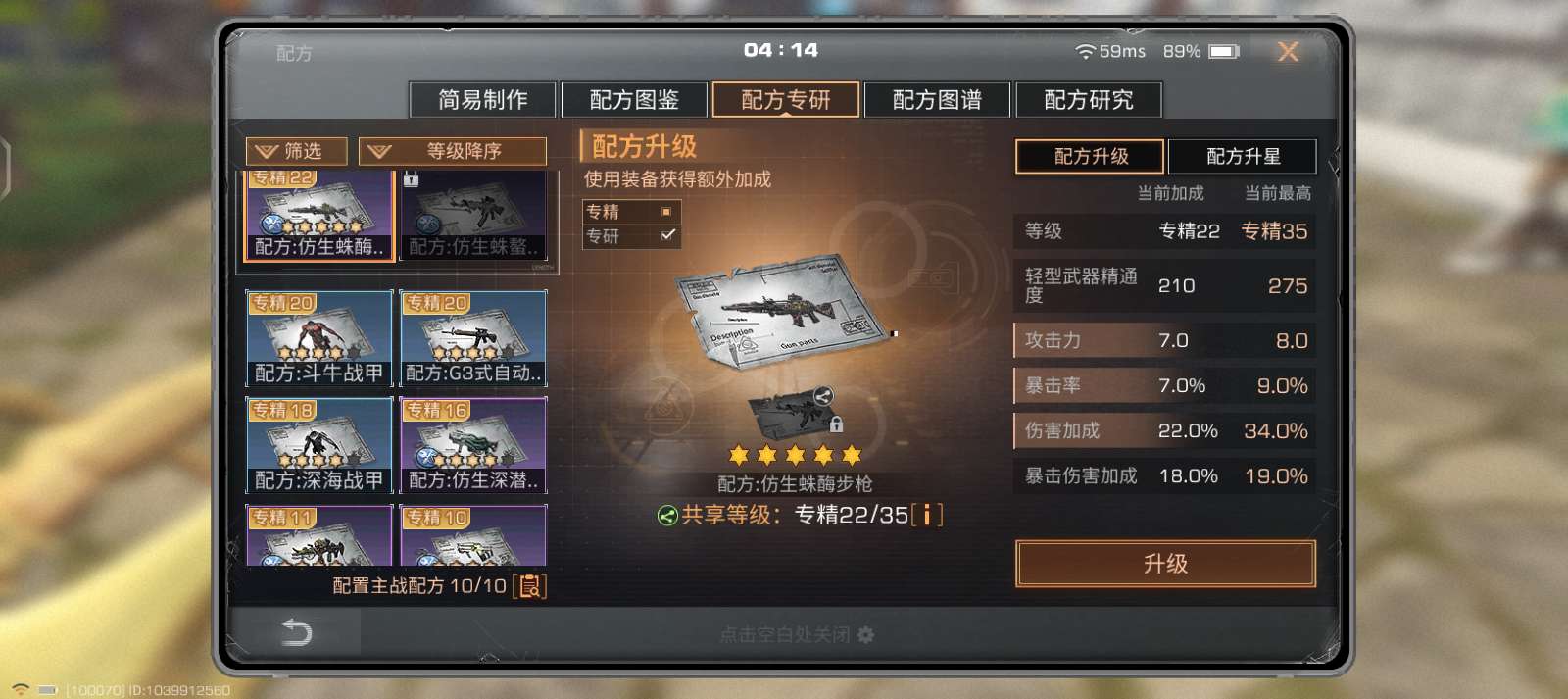Screen dimensions: 1568x699
Task: Click the green share icon before 共享等级
Action: coord(667,516)
